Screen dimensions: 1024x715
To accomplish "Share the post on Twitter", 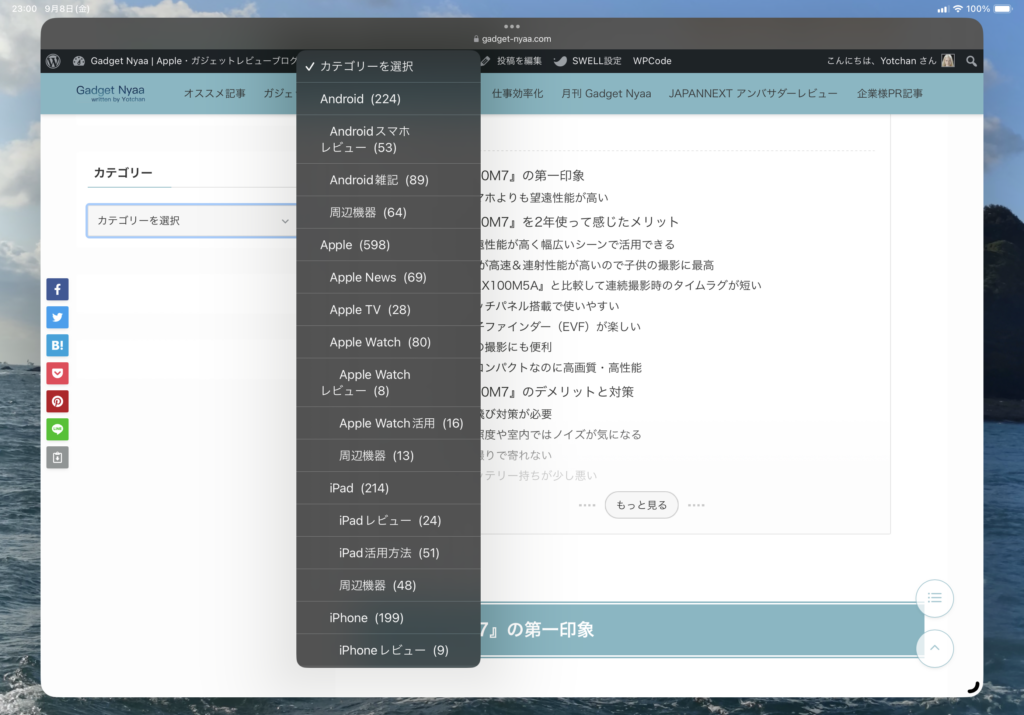I will pyautogui.click(x=57, y=317).
